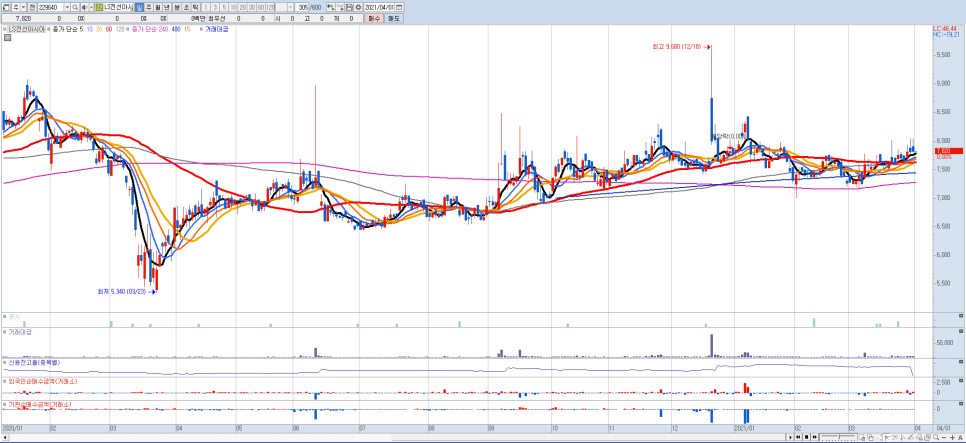Click the date field showing 2021/04/01
Viewport: 966px width, 443px height.
[379, 7]
